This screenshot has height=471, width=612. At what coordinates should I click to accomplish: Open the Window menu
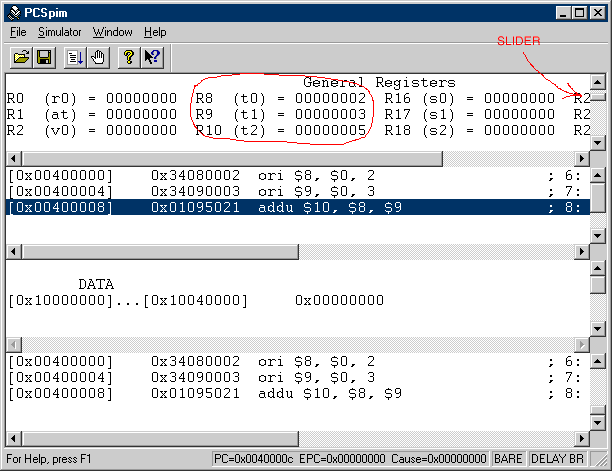pyautogui.click(x=112, y=32)
